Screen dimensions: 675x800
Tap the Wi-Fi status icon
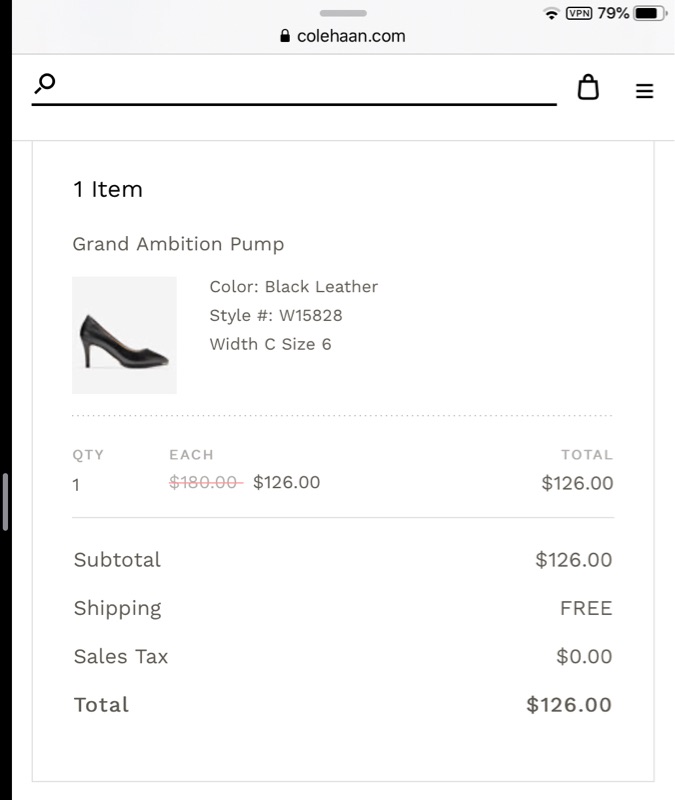tap(551, 14)
